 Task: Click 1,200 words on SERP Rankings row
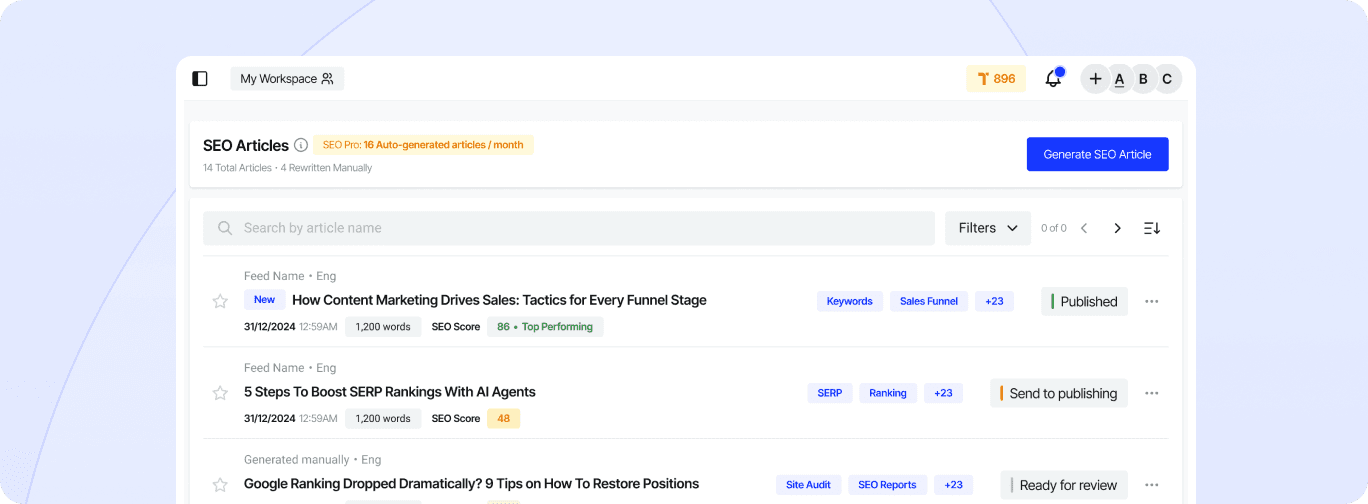click(x=383, y=419)
